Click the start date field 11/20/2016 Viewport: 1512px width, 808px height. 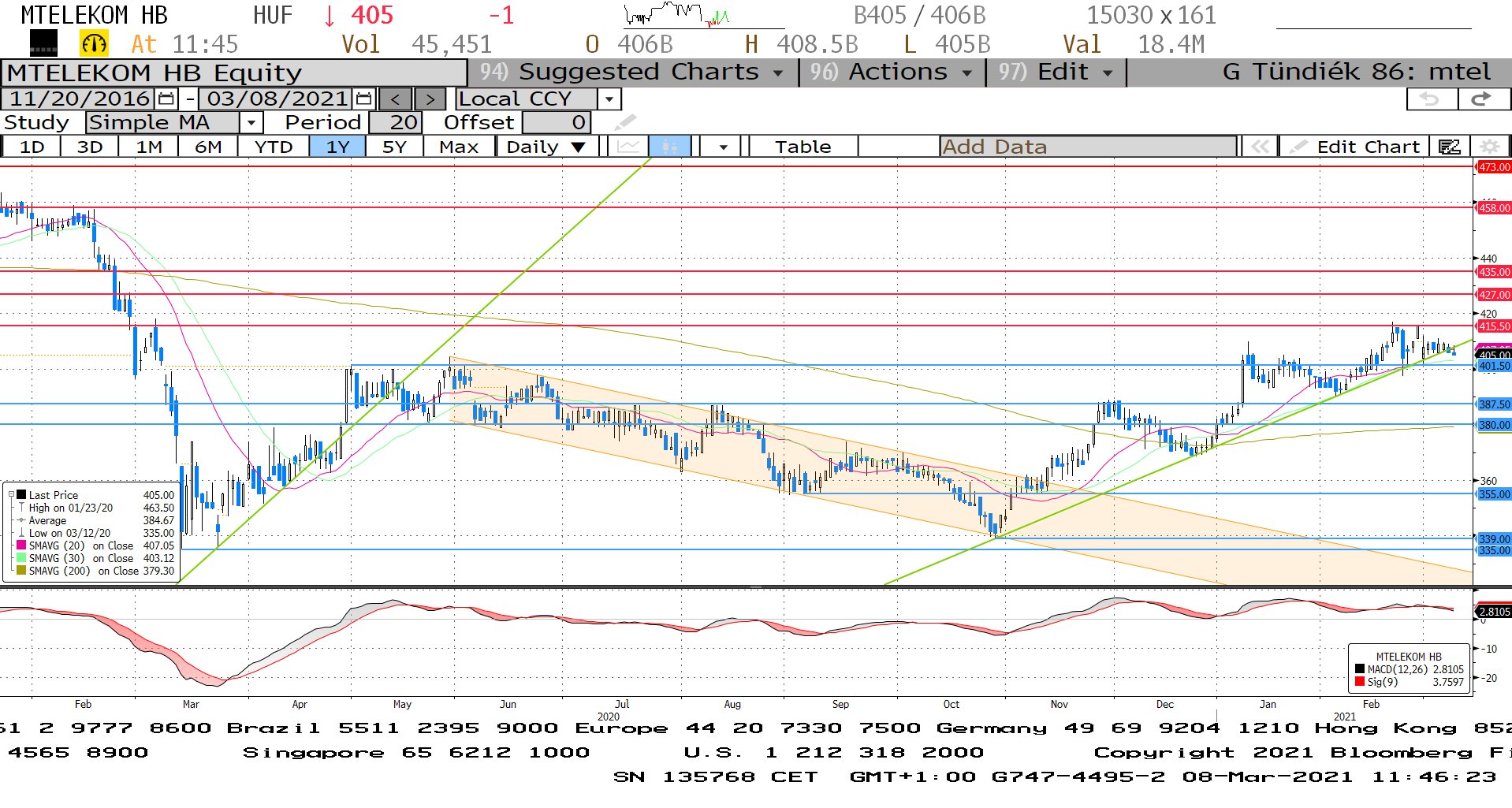(80, 99)
